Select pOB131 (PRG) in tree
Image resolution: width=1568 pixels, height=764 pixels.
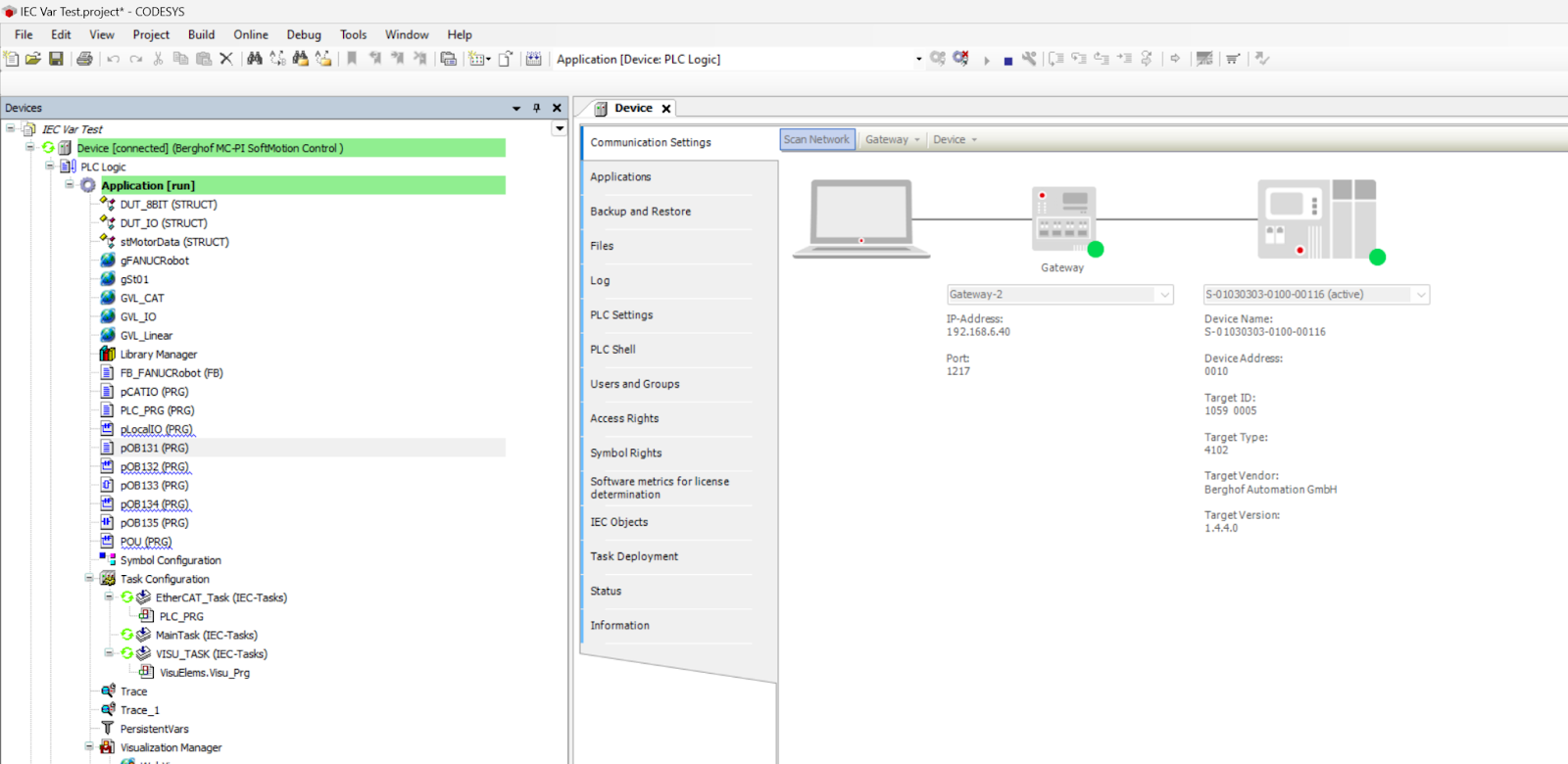tap(154, 448)
